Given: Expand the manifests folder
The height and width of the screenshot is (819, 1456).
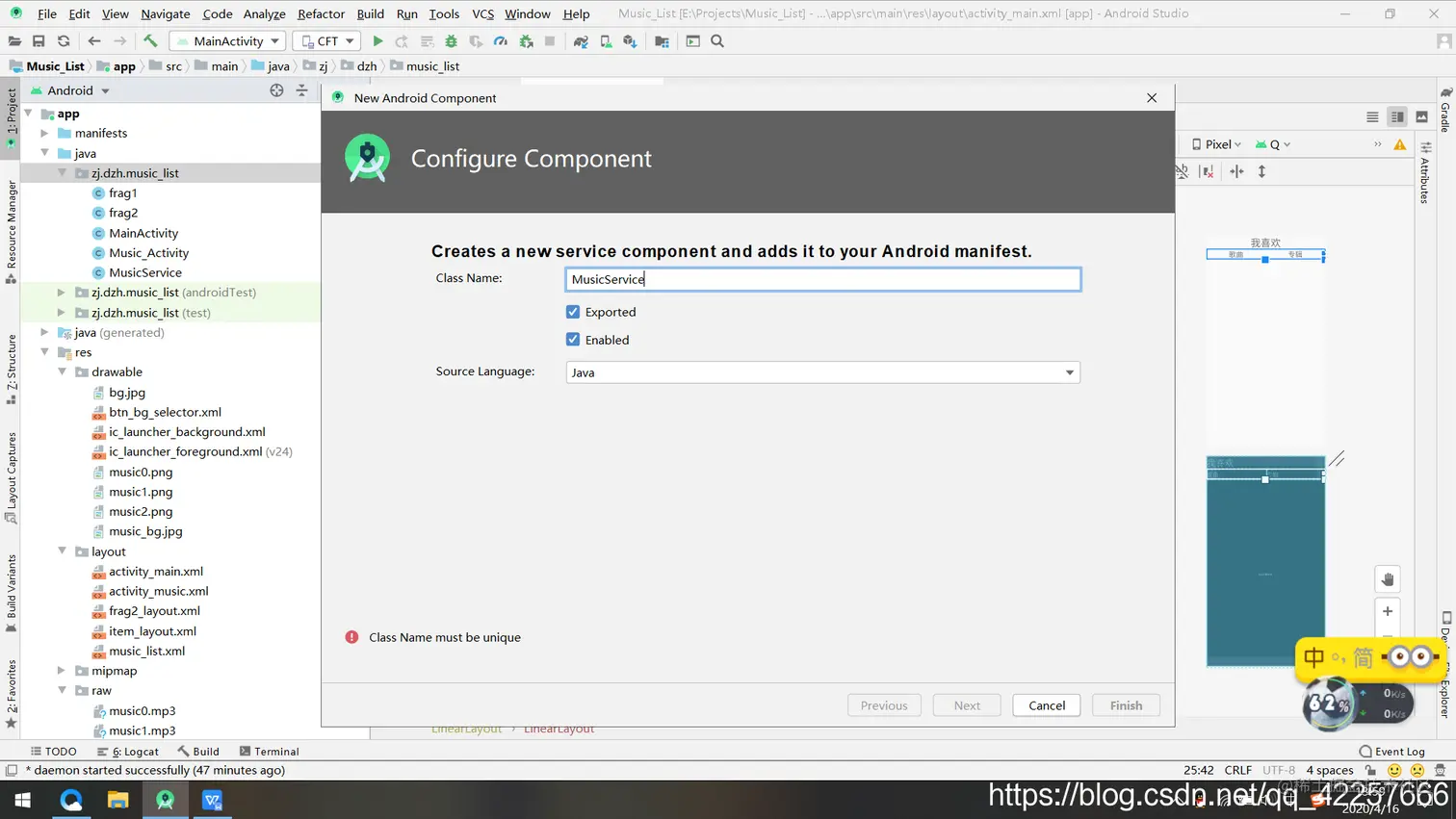Looking at the screenshot, I should [x=44, y=133].
